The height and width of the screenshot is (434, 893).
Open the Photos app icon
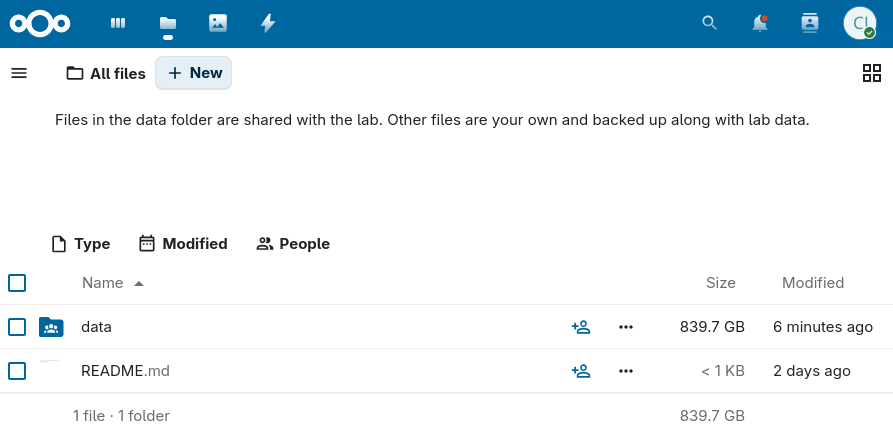pyautogui.click(x=218, y=23)
